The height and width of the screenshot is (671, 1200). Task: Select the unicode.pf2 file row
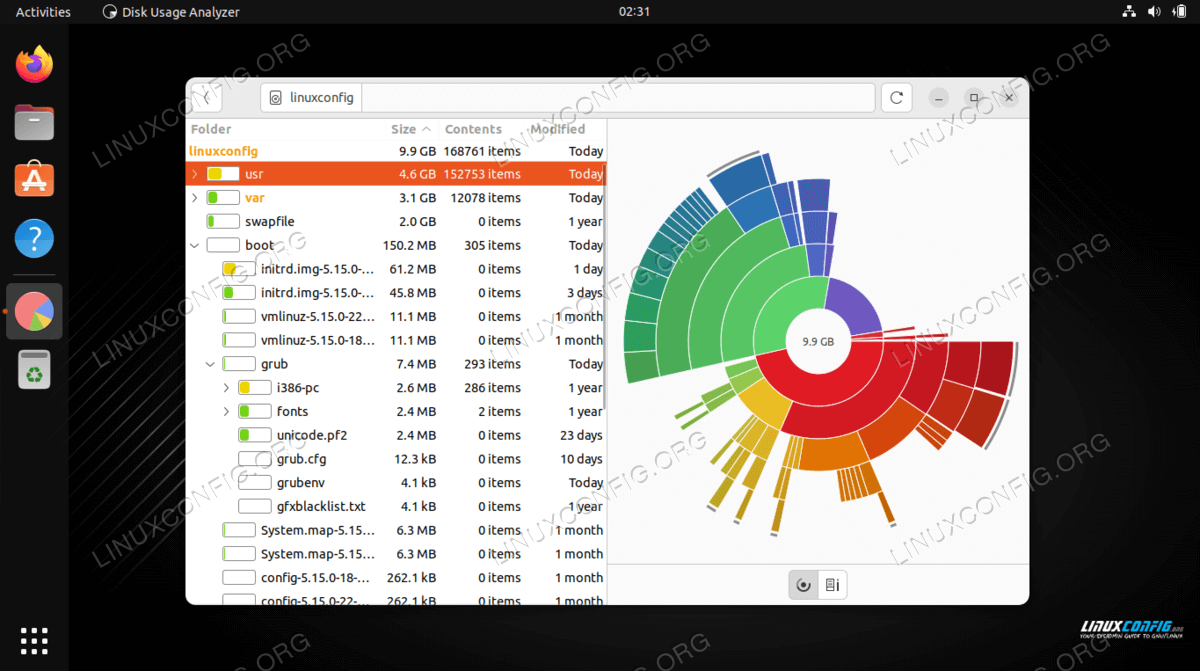tap(396, 435)
